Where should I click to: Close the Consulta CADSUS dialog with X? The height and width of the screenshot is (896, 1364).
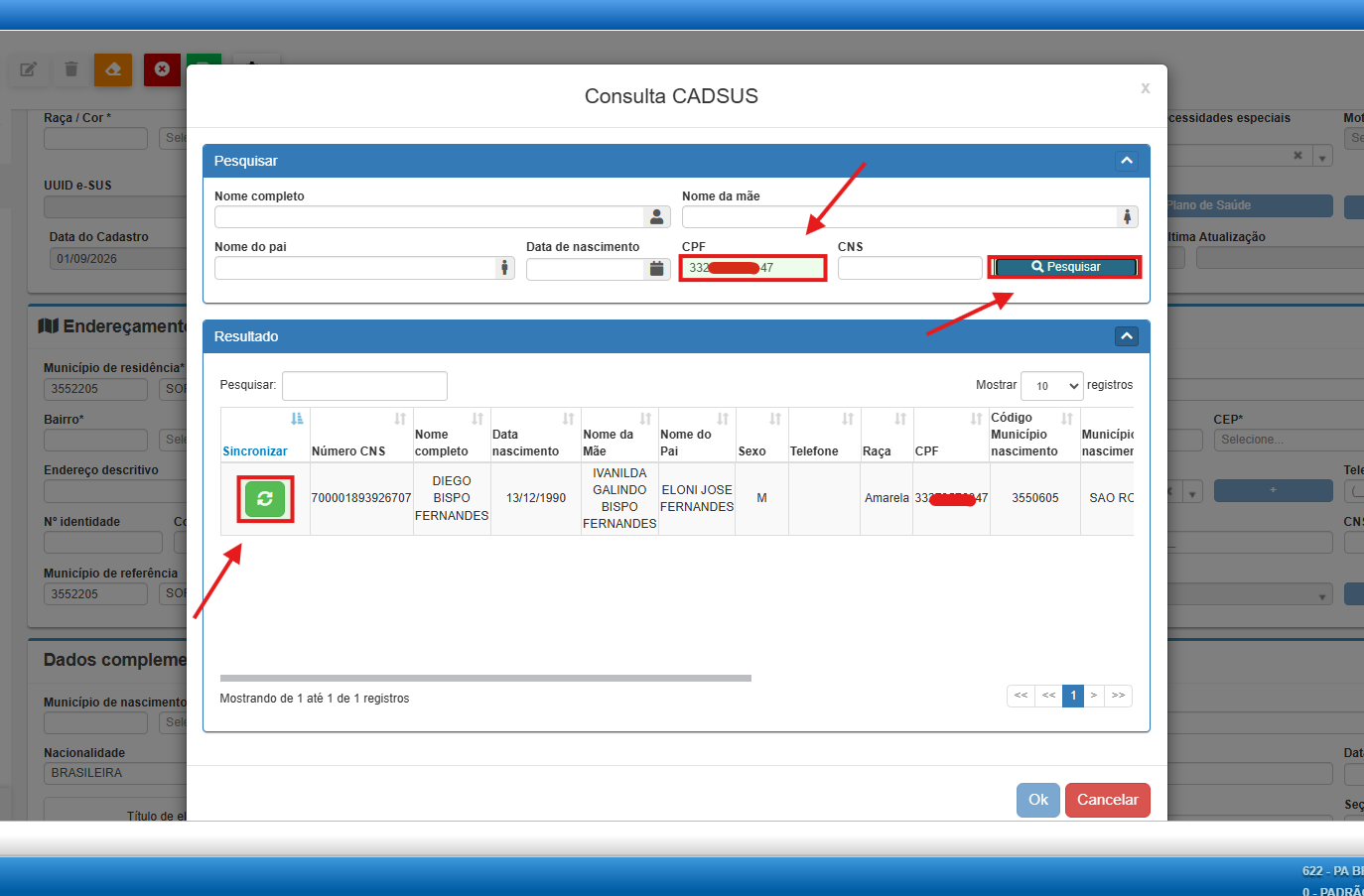[x=1146, y=88]
